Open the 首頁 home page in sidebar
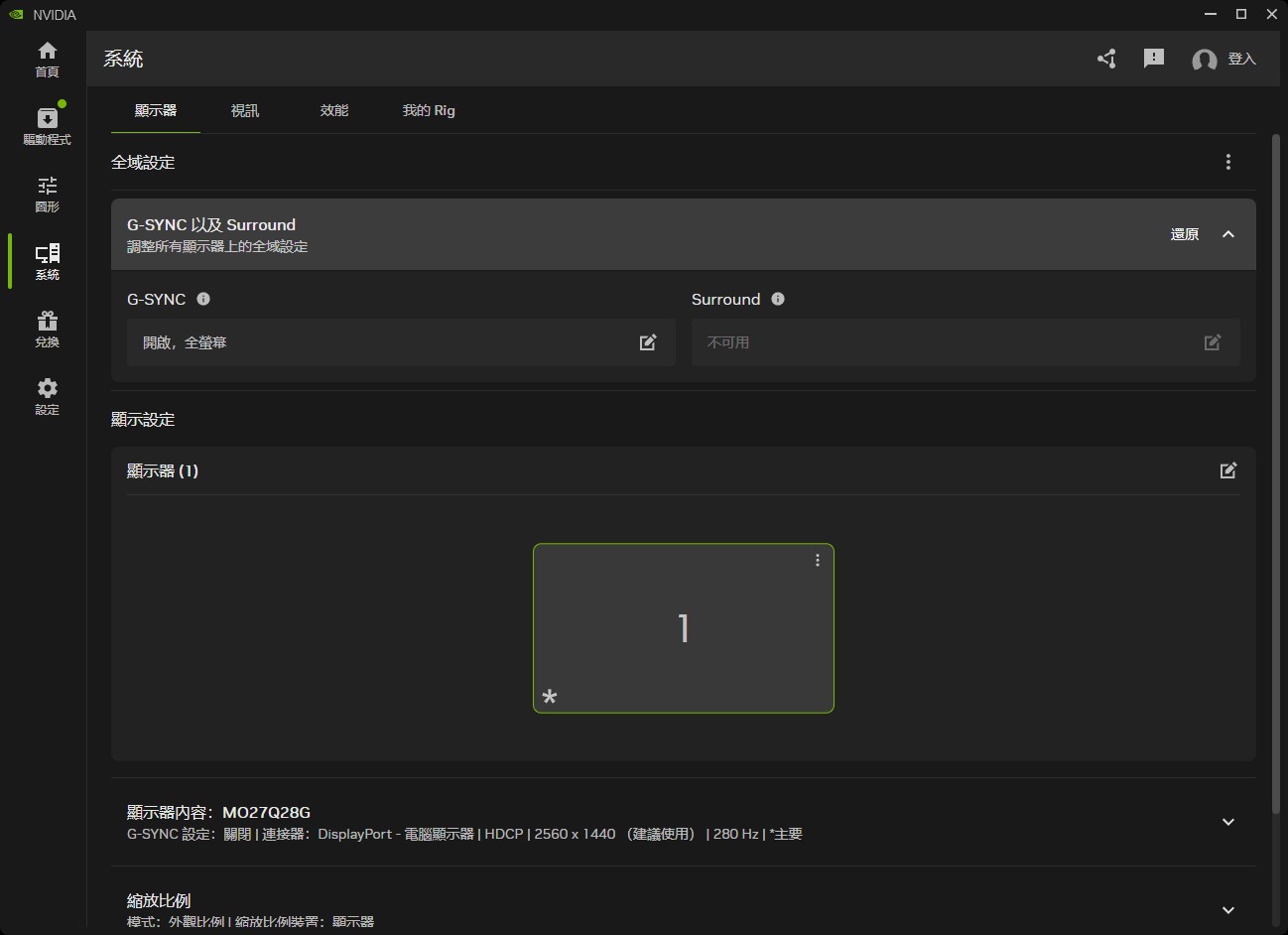Image resolution: width=1288 pixels, height=935 pixels. pos(47,60)
